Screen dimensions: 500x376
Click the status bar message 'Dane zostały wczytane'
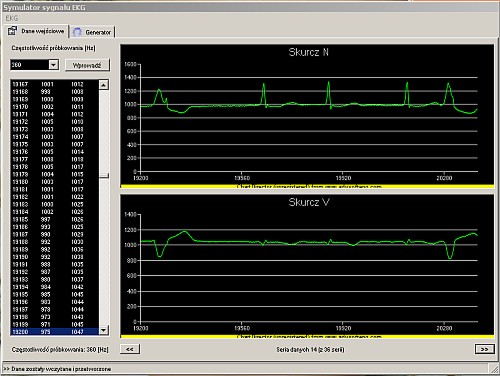(57, 369)
